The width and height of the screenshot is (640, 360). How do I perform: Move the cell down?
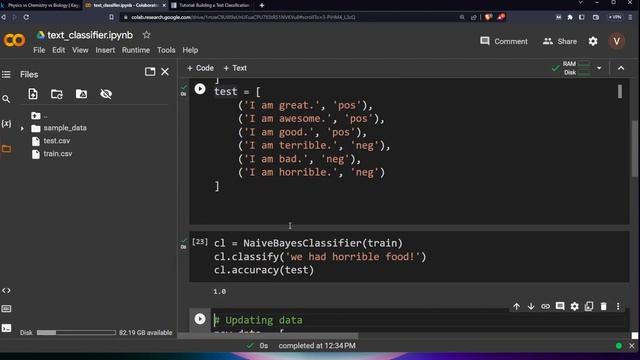[x=531, y=306]
